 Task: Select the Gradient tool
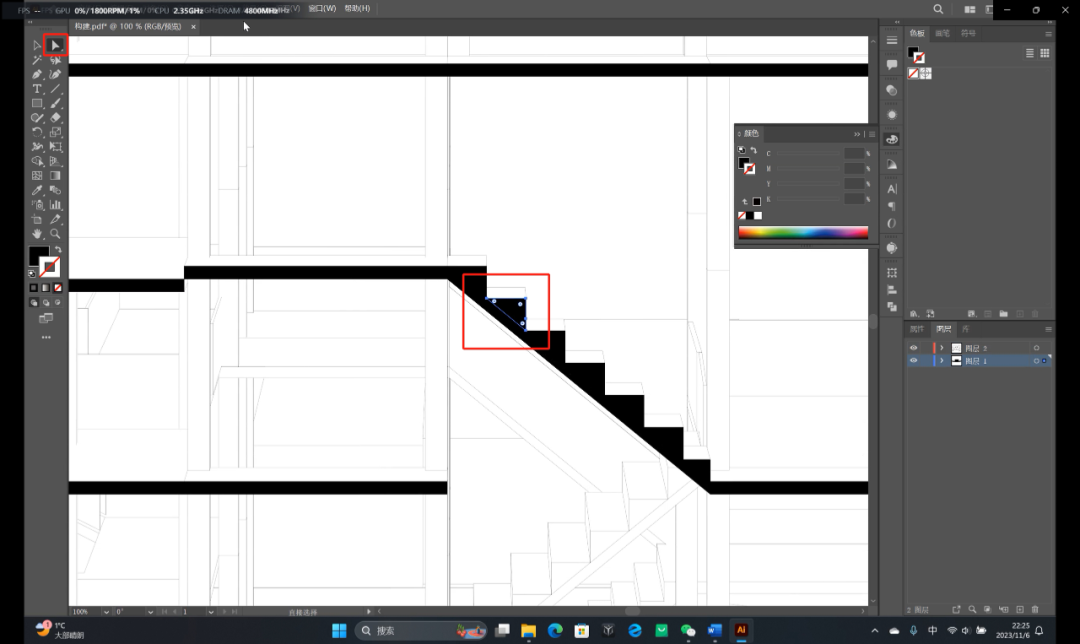pos(56,176)
